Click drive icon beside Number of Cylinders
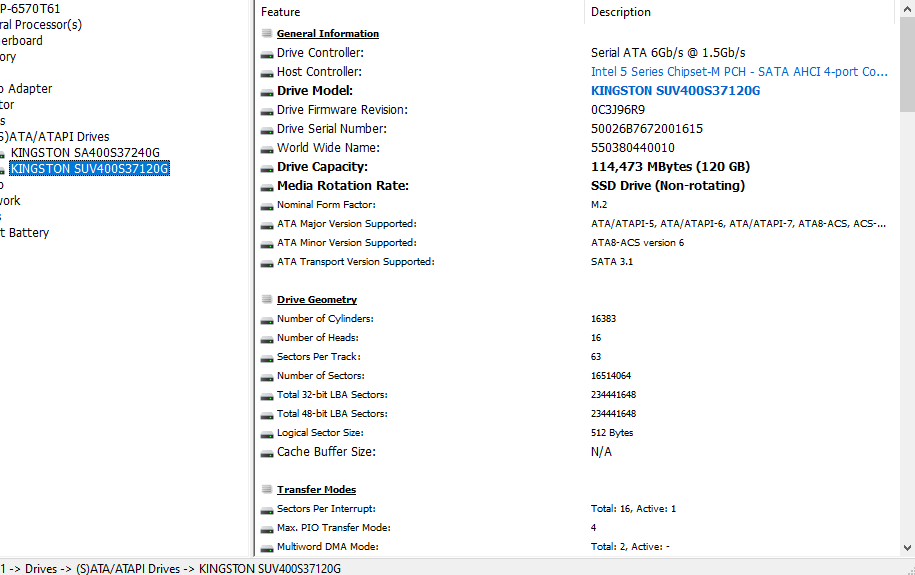 pos(267,320)
